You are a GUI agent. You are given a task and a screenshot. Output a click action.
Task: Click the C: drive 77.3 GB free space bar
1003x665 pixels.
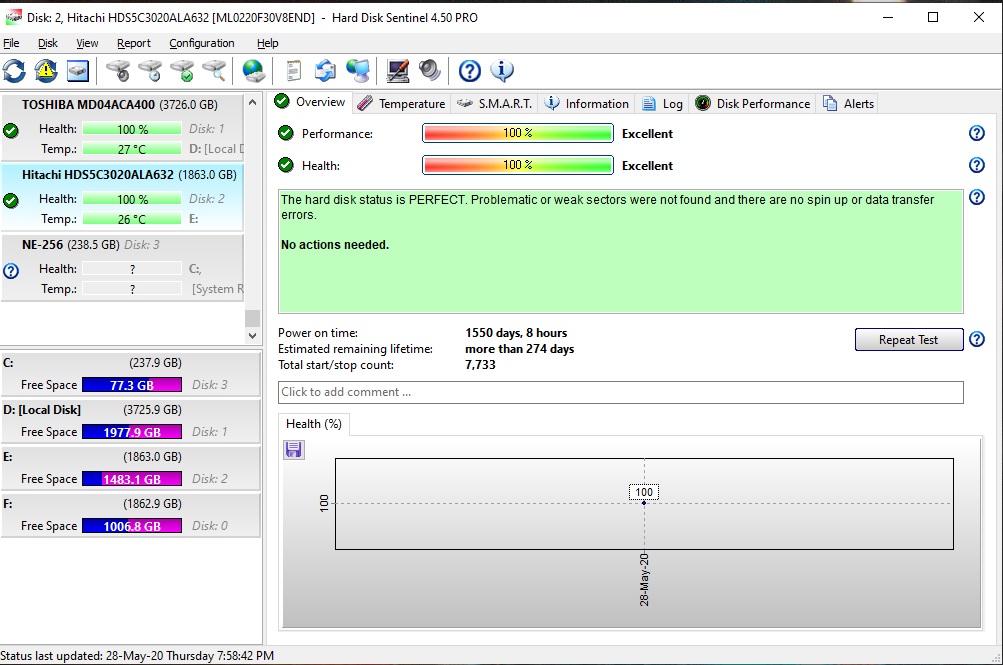point(132,385)
